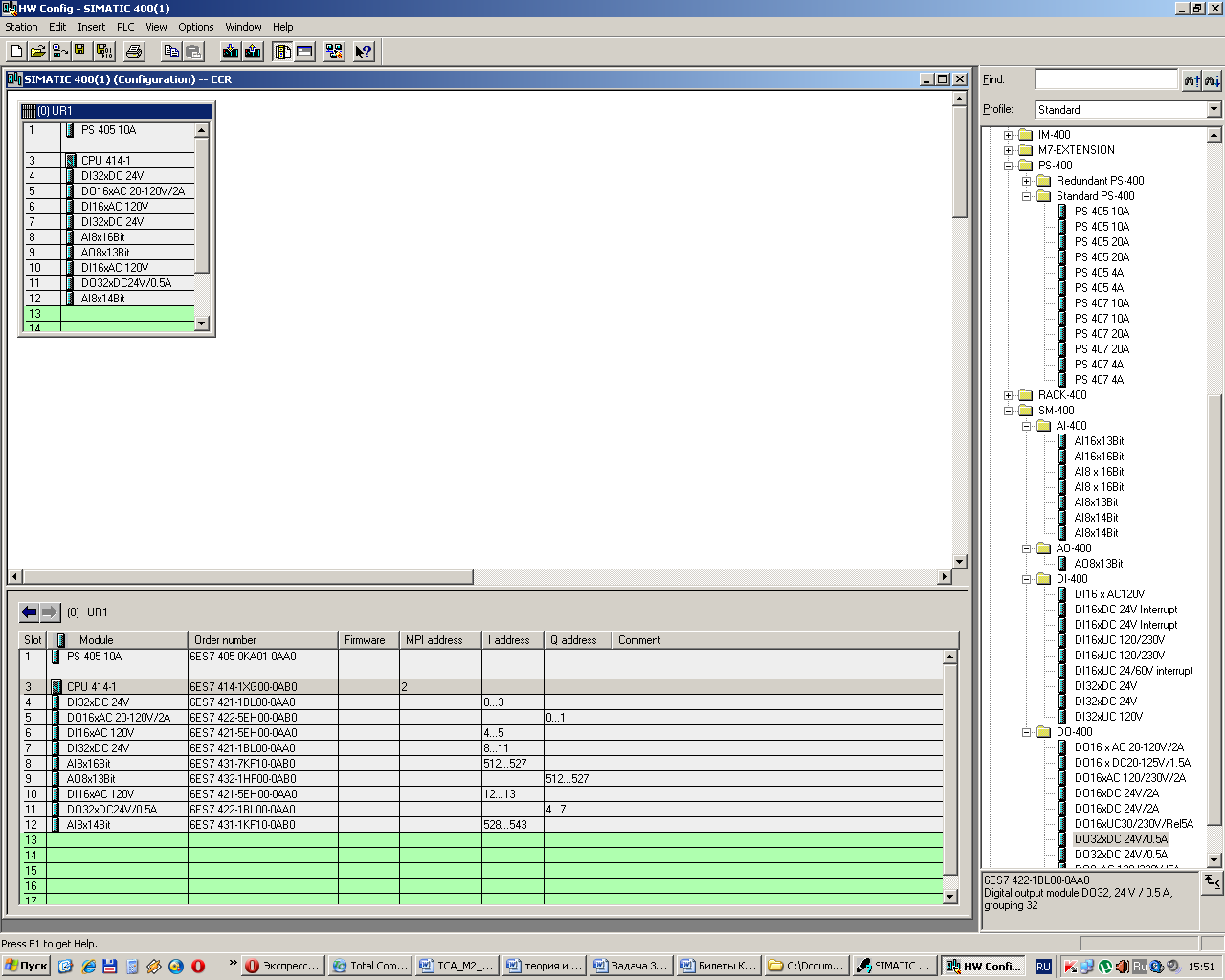Select DI16 x AC120V in the catalog

tap(1109, 594)
